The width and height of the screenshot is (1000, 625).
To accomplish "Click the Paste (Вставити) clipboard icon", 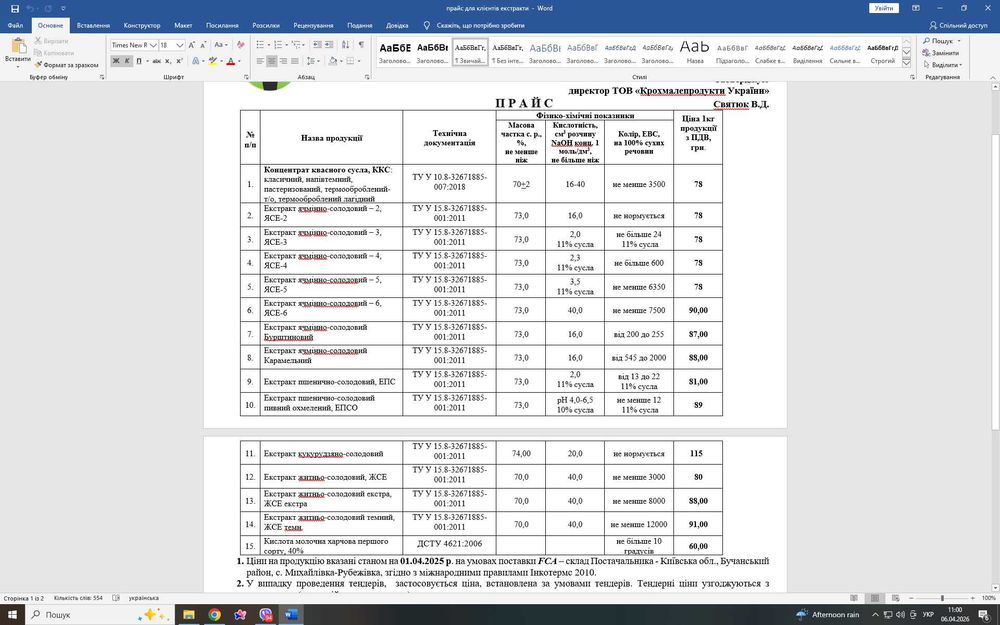I will pyautogui.click(x=18, y=46).
